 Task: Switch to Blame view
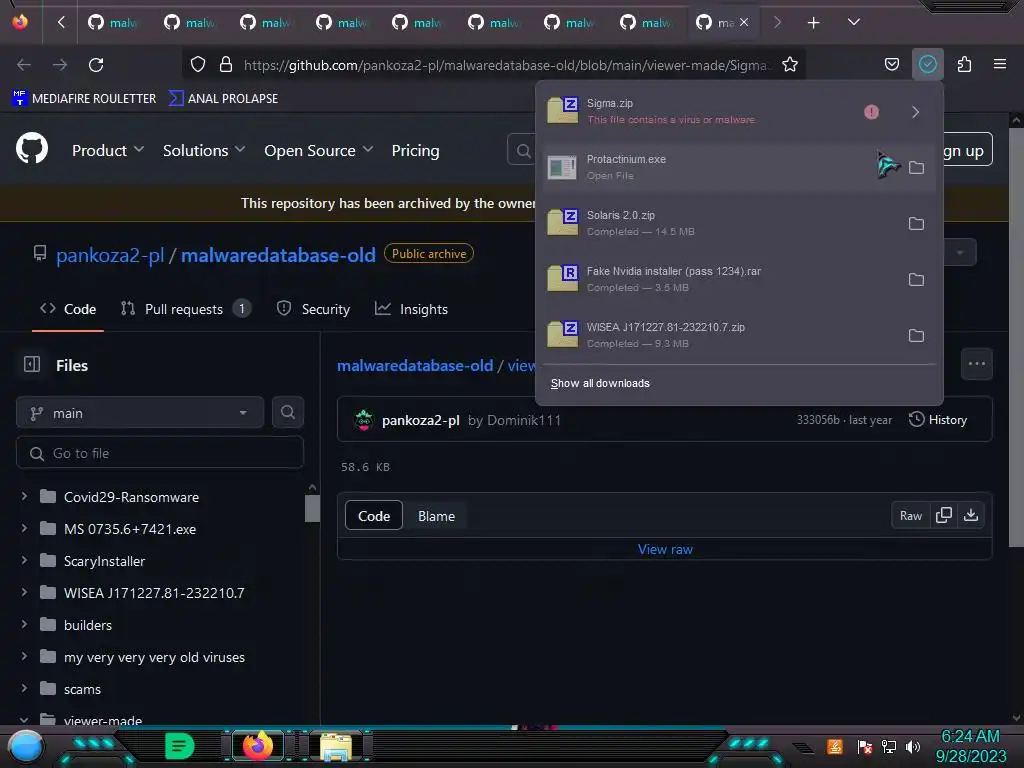point(436,516)
